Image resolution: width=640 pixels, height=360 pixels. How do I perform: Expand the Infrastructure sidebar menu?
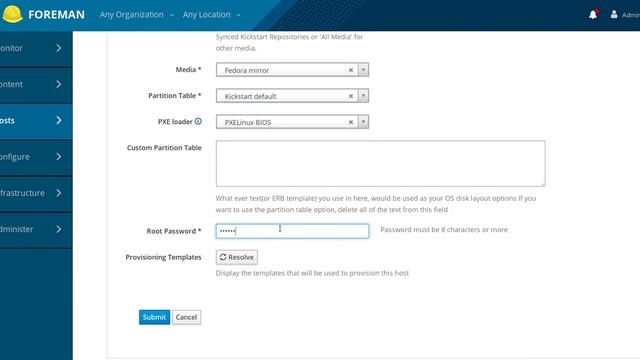36,193
